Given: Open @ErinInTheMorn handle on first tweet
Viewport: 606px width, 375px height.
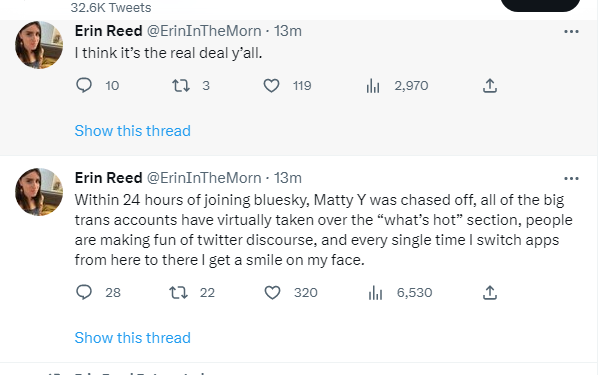Looking at the screenshot, I should tap(204, 31).
